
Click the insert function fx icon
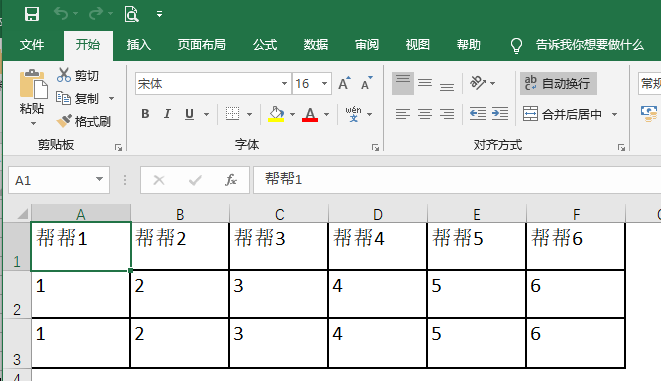[231, 180]
